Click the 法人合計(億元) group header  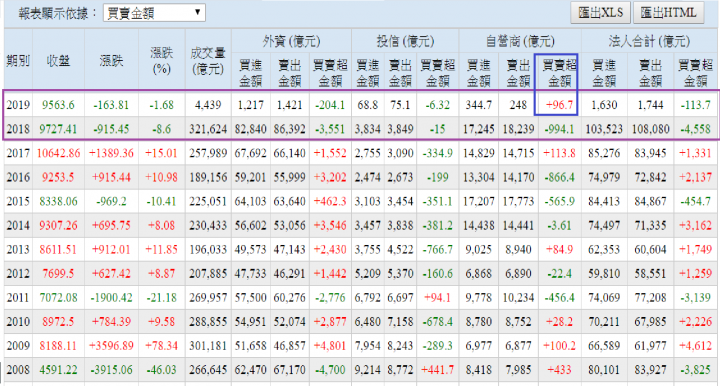649,41
